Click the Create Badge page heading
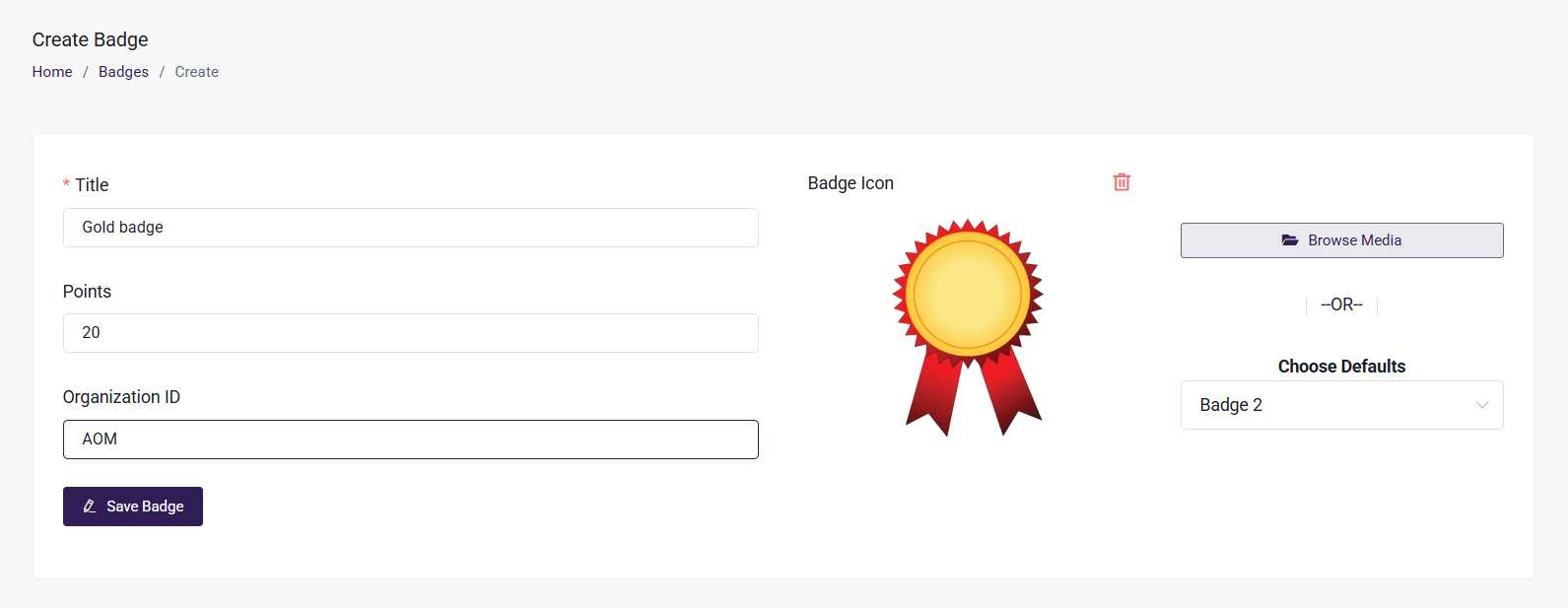1568x608 pixels. coord(90,39)
